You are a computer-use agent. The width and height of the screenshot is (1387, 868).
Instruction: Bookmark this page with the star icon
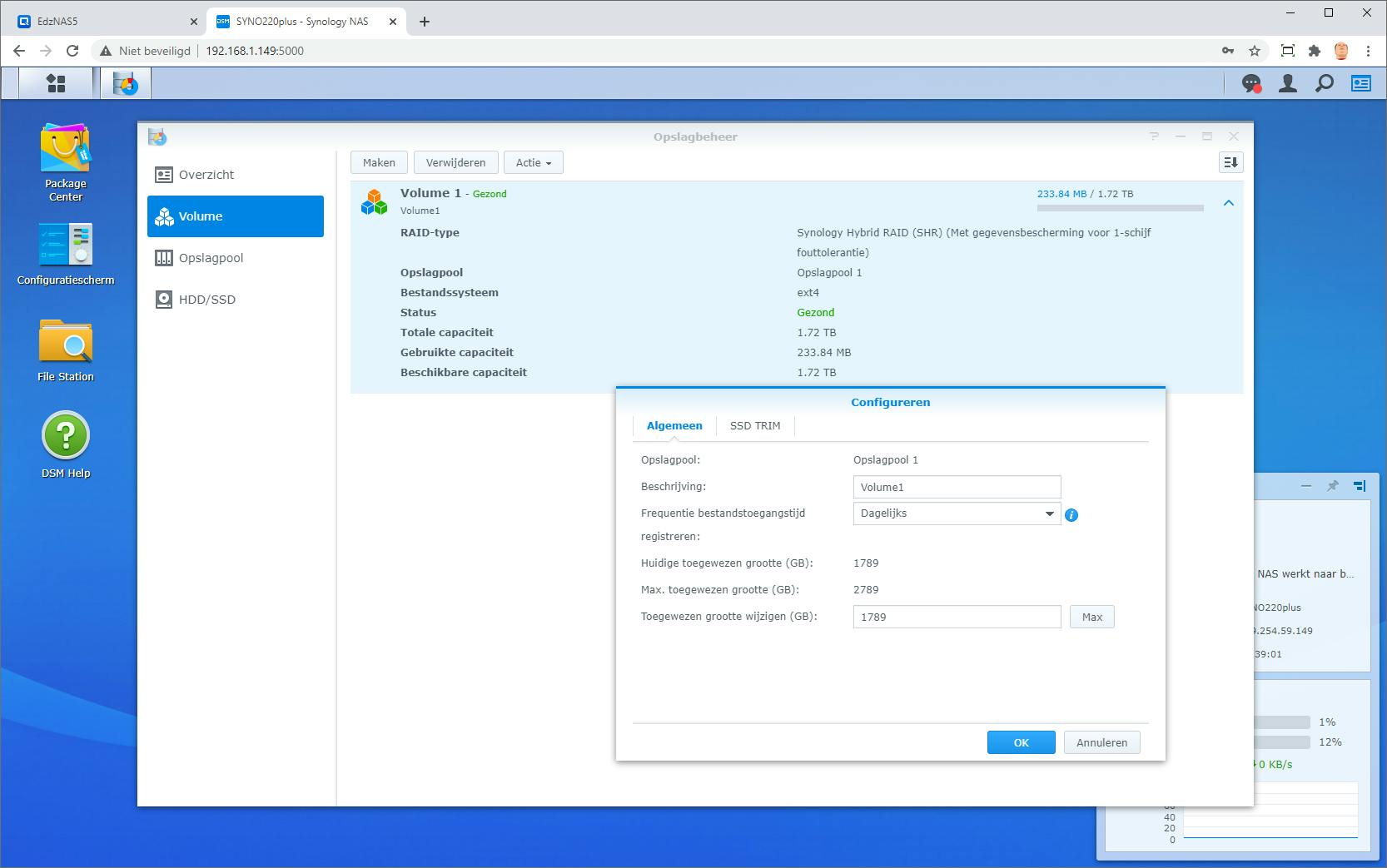click(x=1255, y=51)
